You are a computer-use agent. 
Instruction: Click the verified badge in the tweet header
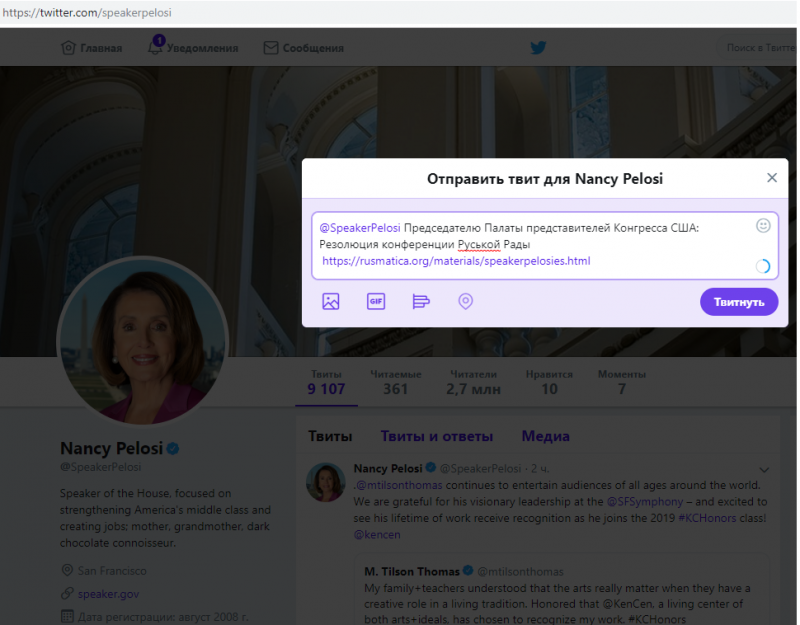pos(431,467)
